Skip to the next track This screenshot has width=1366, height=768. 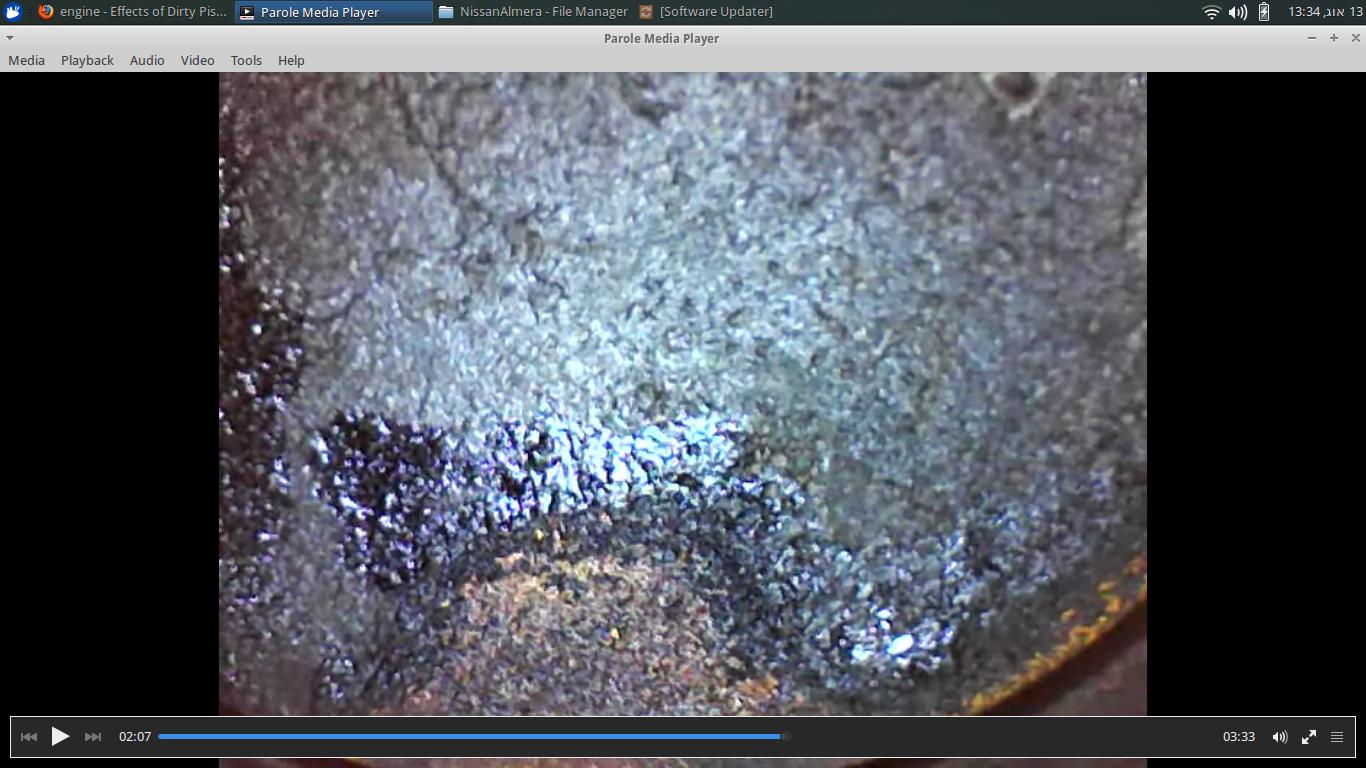(92, 736)
